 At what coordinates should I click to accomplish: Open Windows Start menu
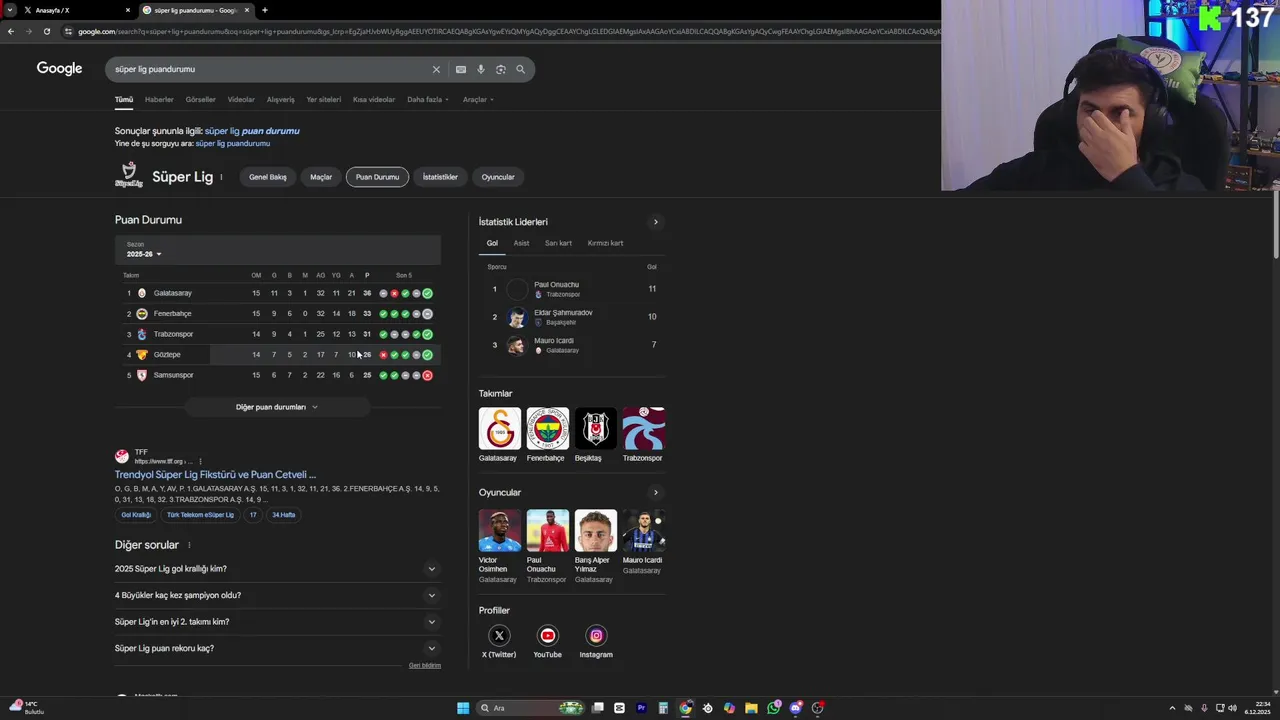point(463,708)
